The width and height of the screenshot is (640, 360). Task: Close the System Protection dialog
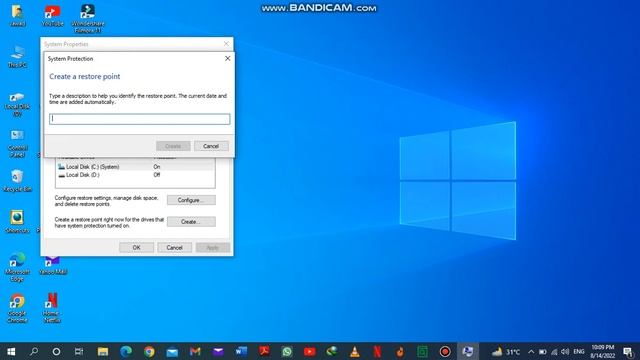(x=227, y=59)
